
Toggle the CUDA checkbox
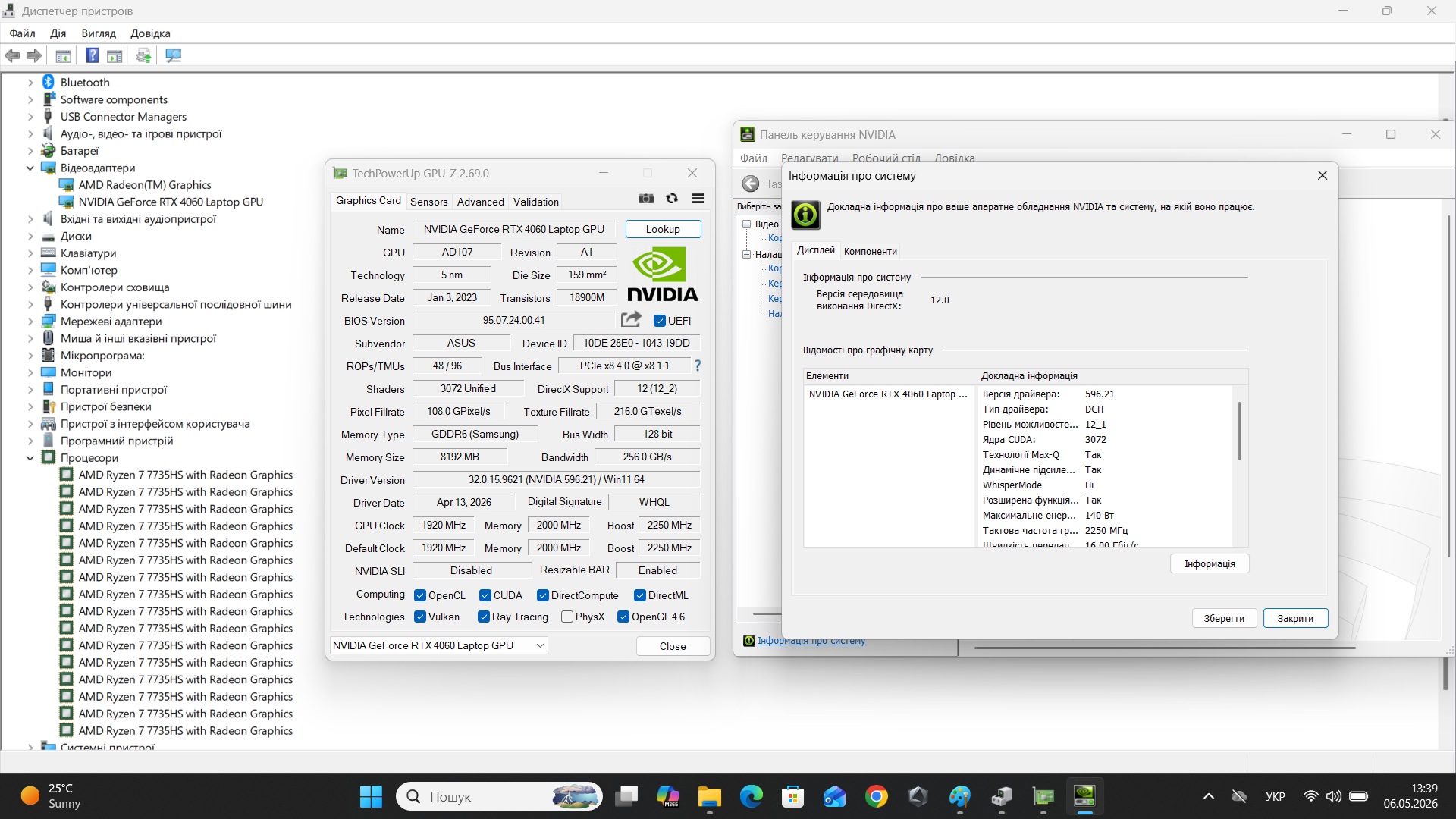click(x=485, y=595)
